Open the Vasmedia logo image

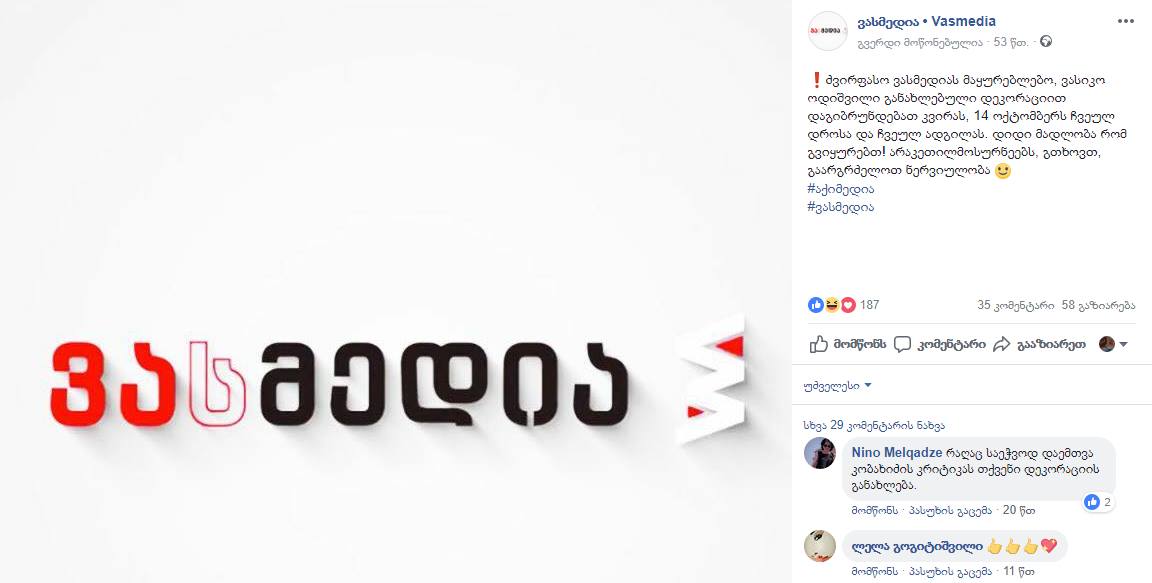(397, 292)
